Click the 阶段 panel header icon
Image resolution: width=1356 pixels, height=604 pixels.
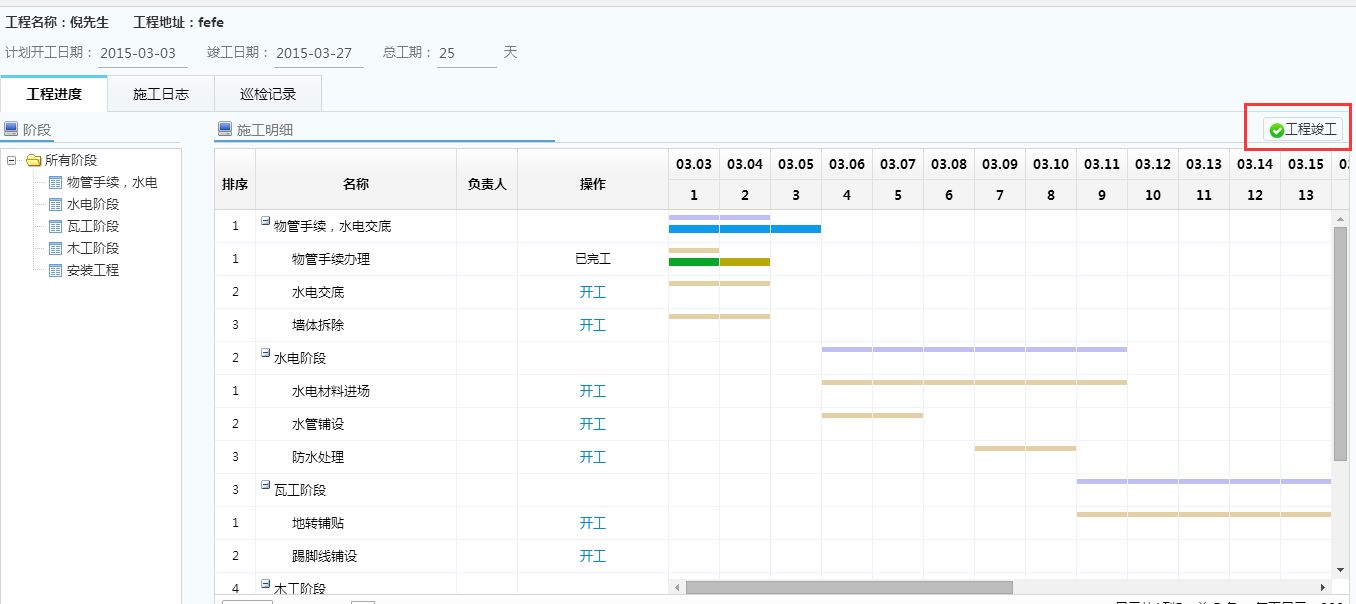[x=11, y=129]
